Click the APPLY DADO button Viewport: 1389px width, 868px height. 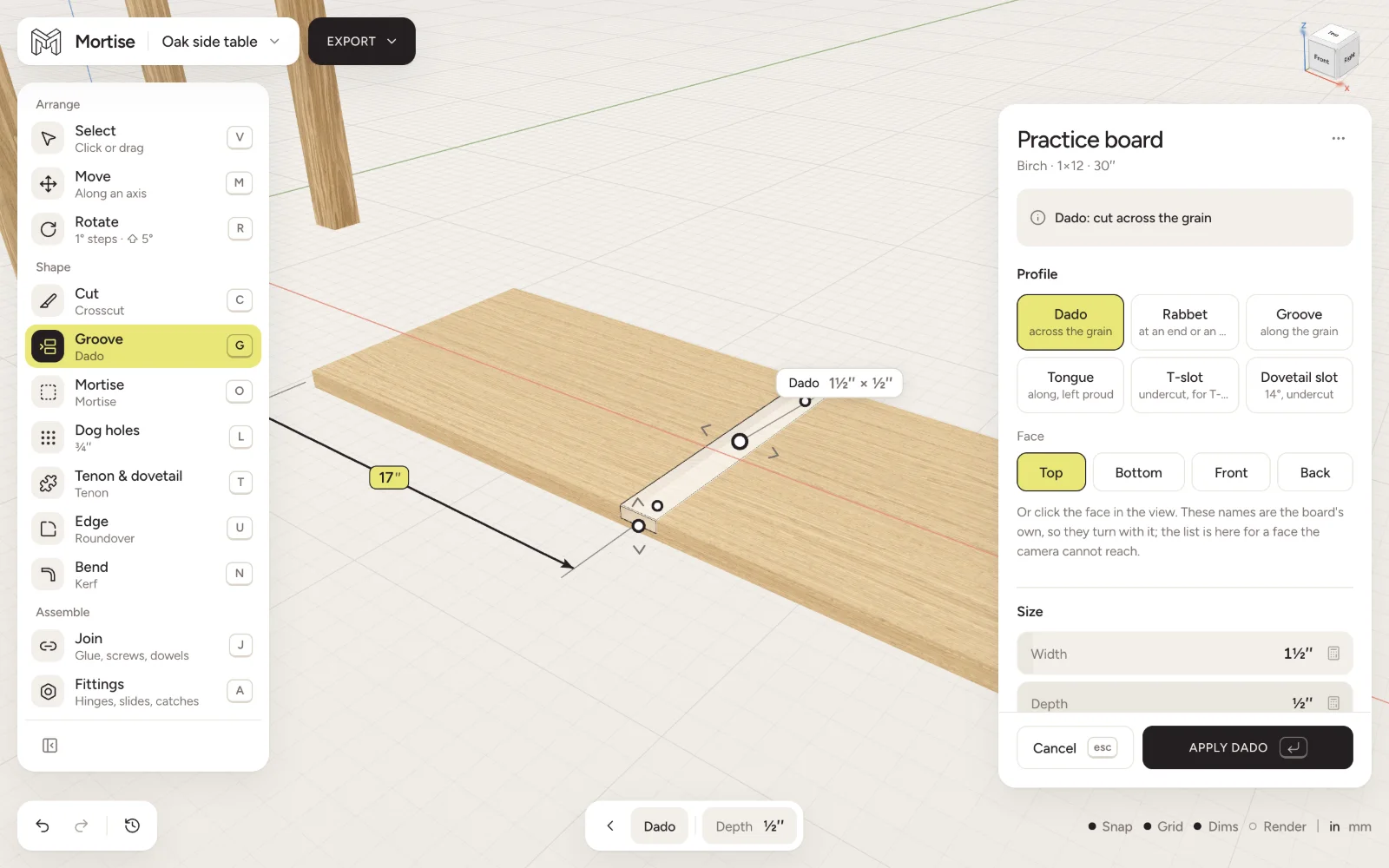[x=1247, y=747]
